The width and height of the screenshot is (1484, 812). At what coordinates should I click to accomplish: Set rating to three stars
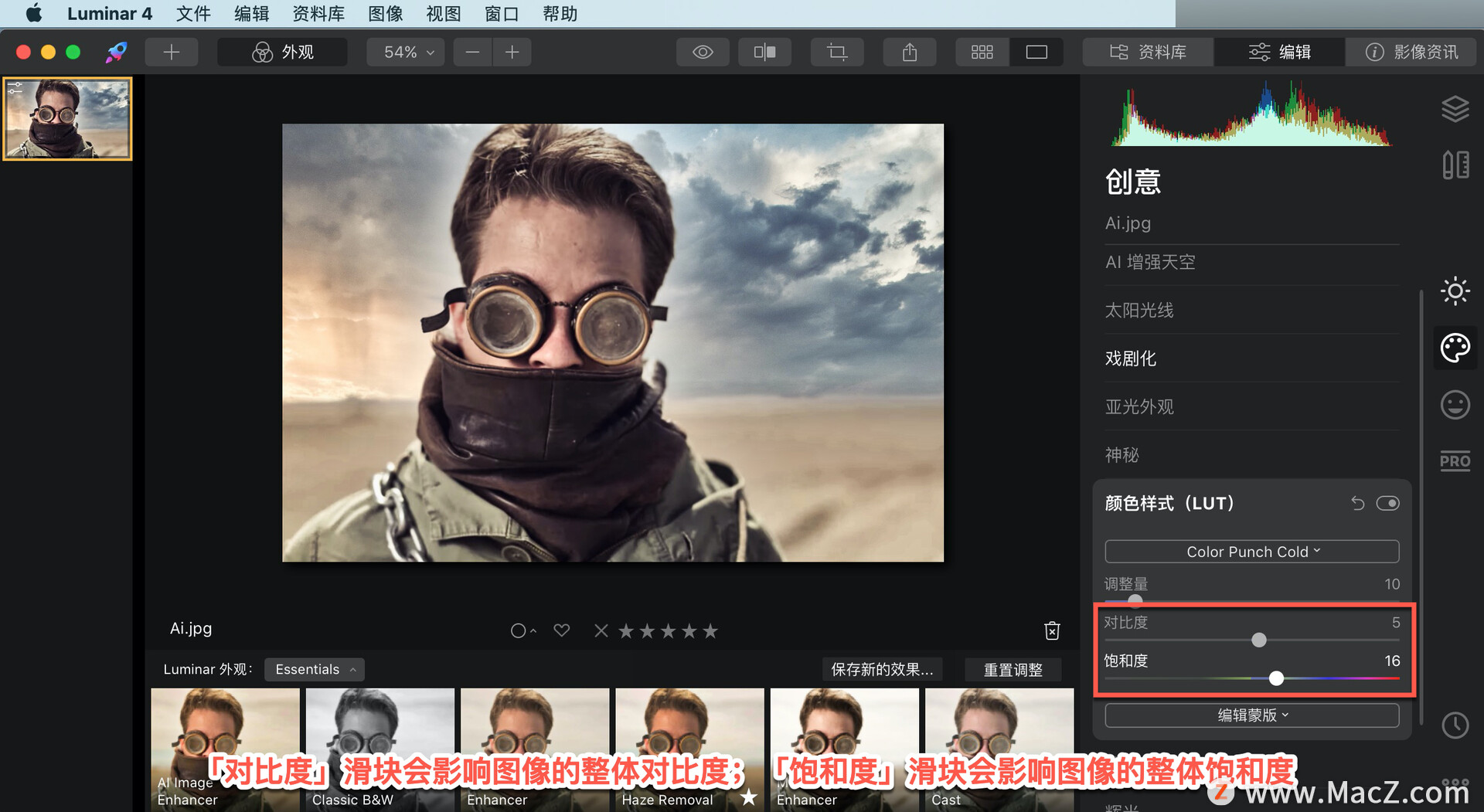(x=669, y=631)
